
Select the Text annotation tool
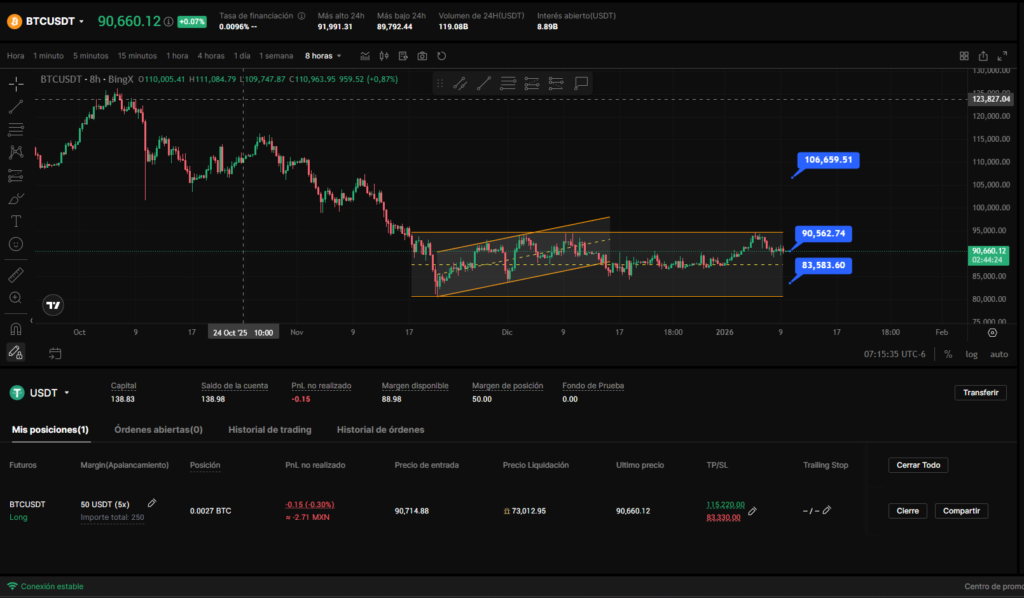pos(16,220)
